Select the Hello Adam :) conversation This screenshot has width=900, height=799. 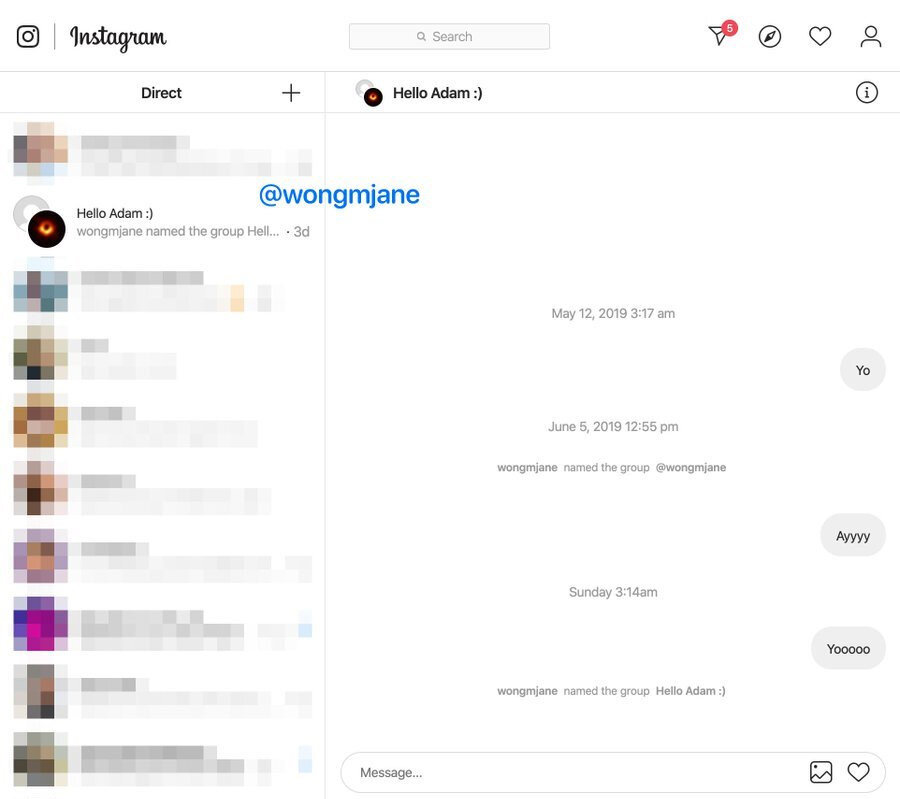pos(162,222)
